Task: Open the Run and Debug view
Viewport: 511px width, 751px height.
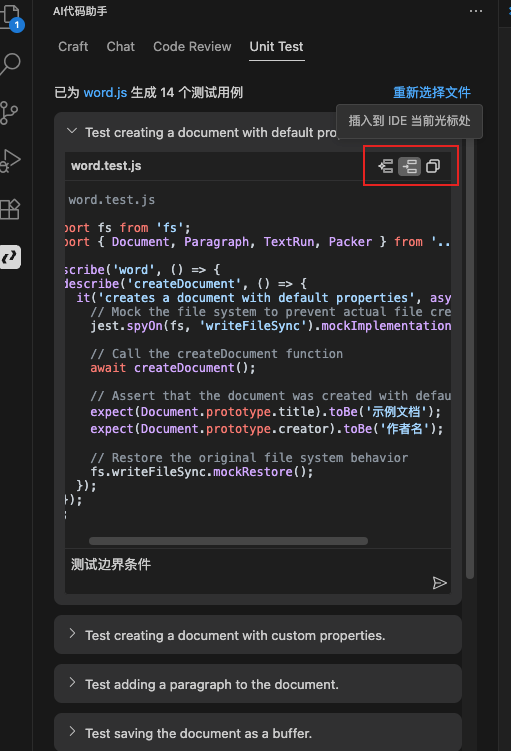Action: pyautogui.click(x=11, y=161)
